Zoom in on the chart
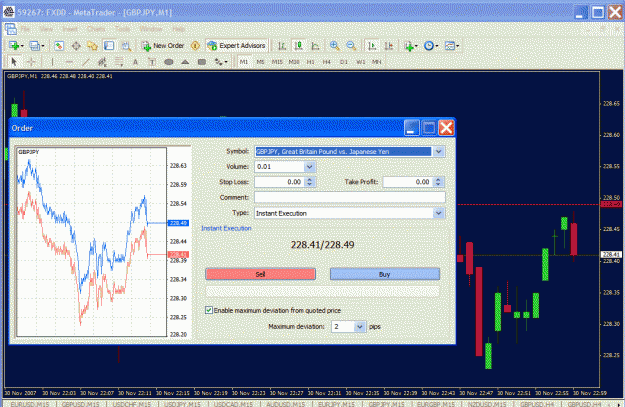Viewport: 625px width, 407px height. [x=334, y=46]
